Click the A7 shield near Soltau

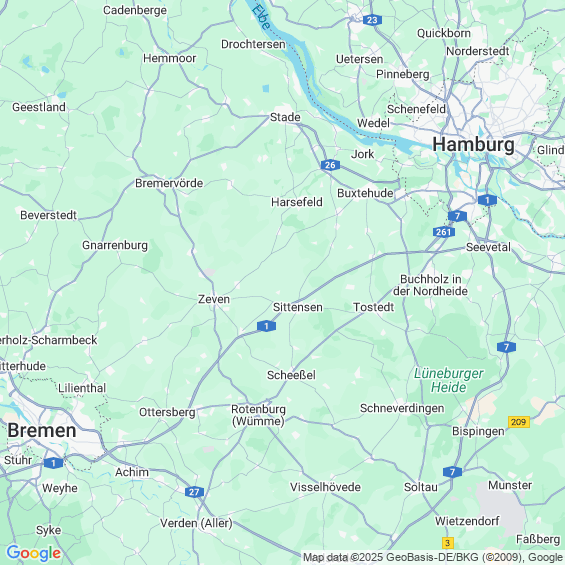[452, 472]
